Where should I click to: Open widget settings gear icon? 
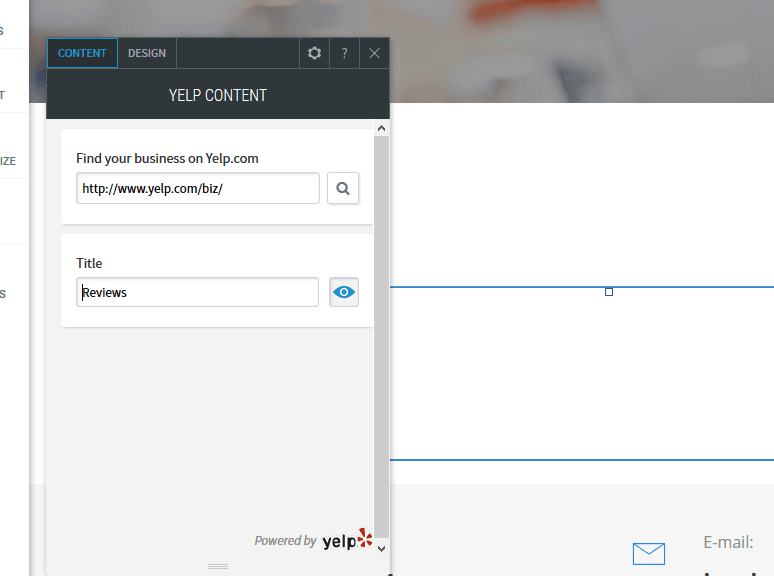[x=314, y=53]
